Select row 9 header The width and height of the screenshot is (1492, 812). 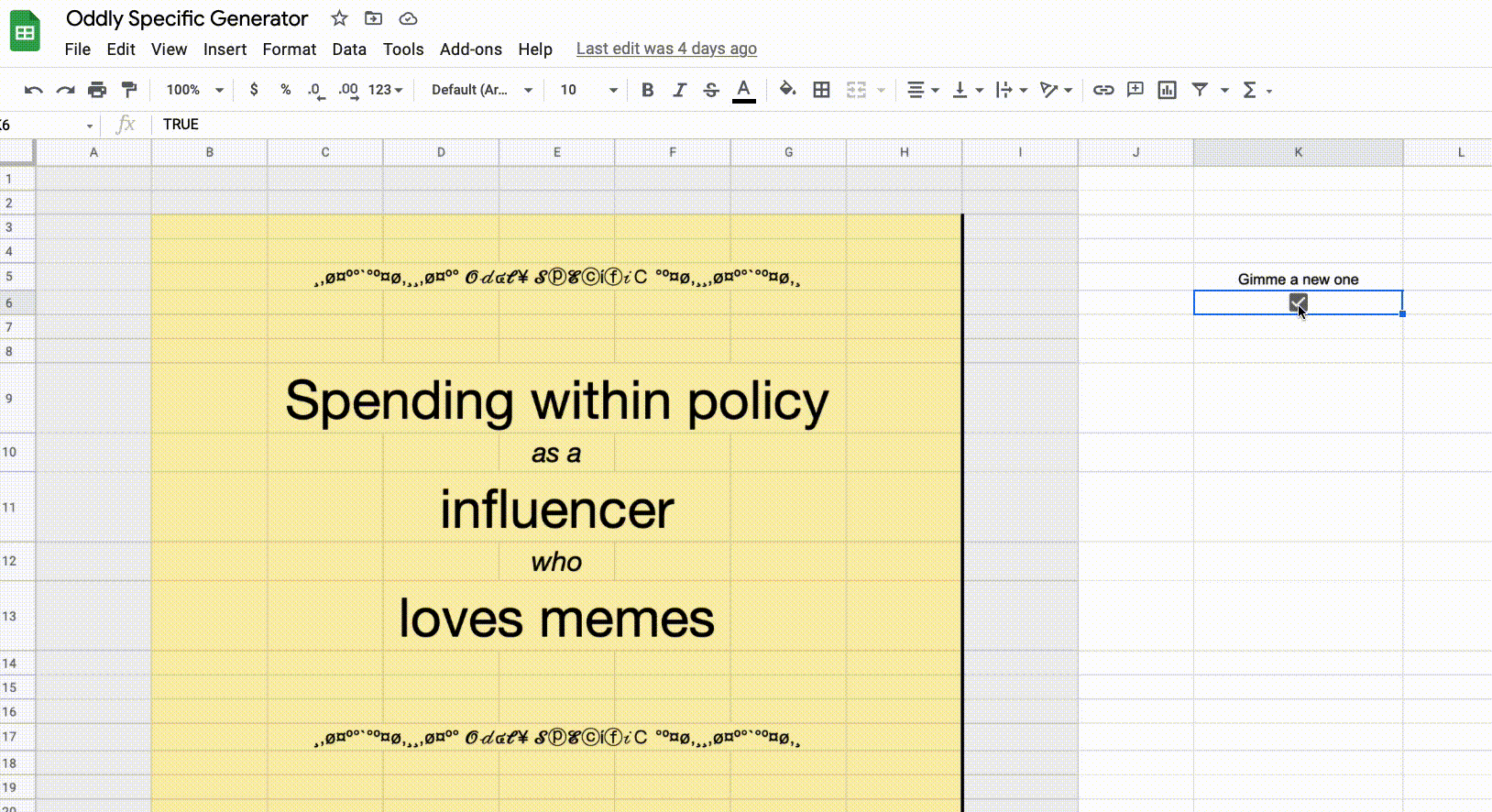17,399
